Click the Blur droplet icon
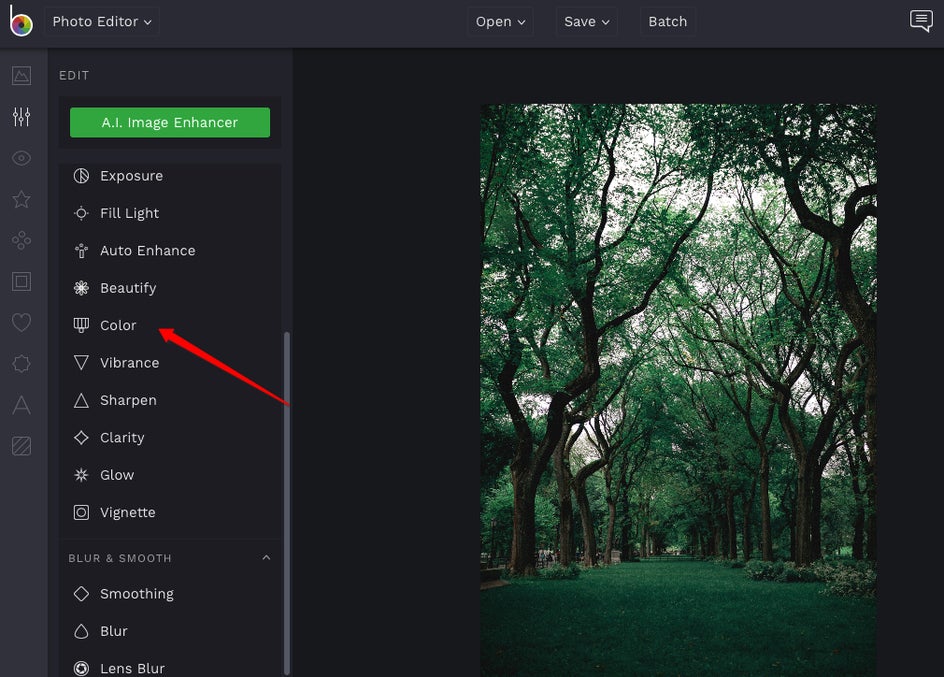 pos(81,631)
